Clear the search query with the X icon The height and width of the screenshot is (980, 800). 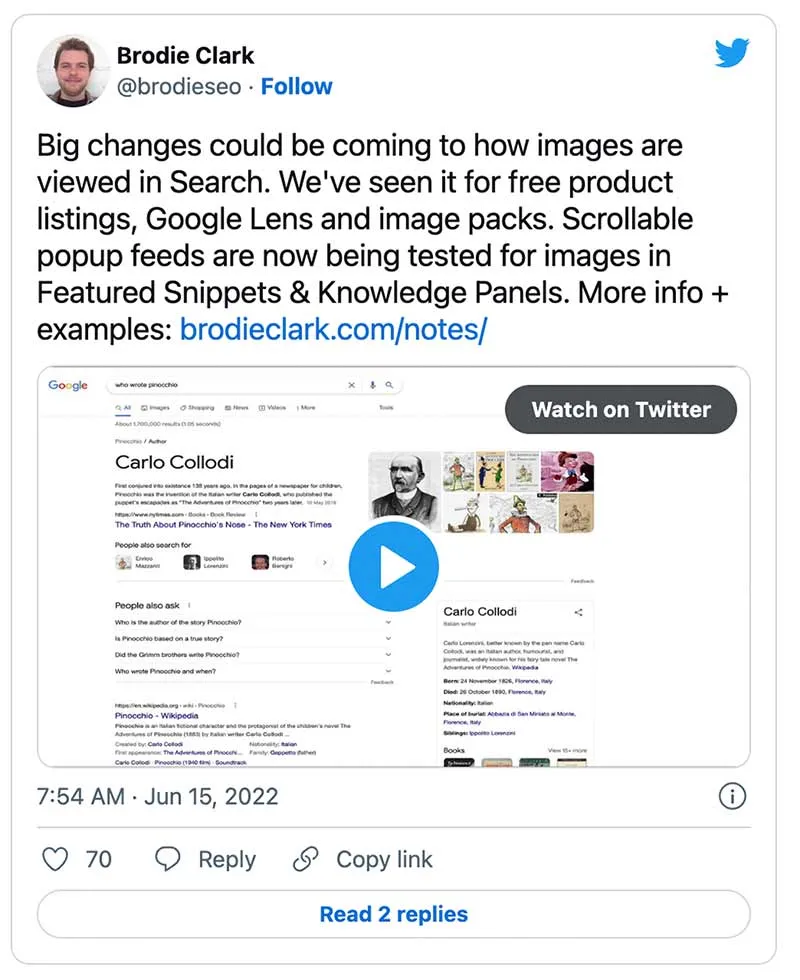pyautogui.click(x=352, y=384)
